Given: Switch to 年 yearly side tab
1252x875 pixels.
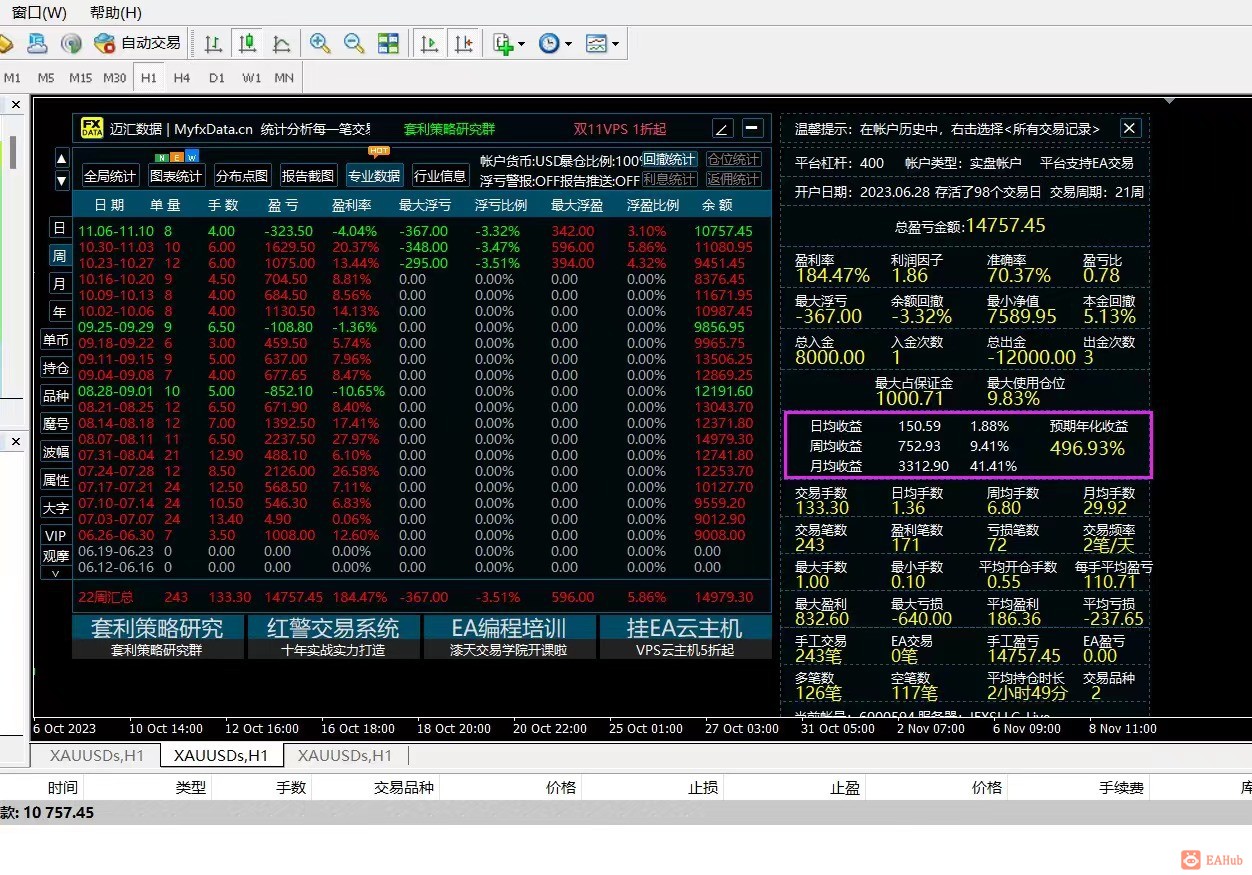Looking at the screenshot, I should pyautogui.click(x=59, y=312).
